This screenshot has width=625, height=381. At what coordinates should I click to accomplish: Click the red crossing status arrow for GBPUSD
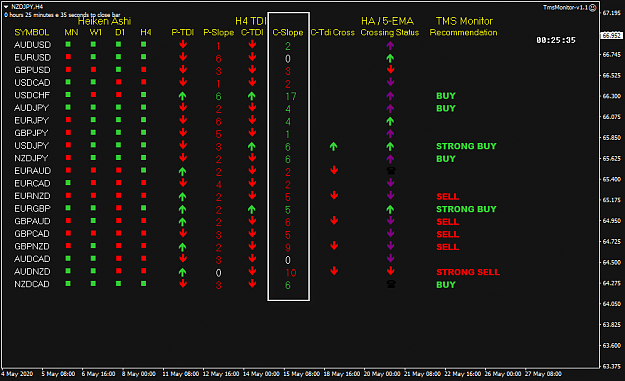click(390, 69)
